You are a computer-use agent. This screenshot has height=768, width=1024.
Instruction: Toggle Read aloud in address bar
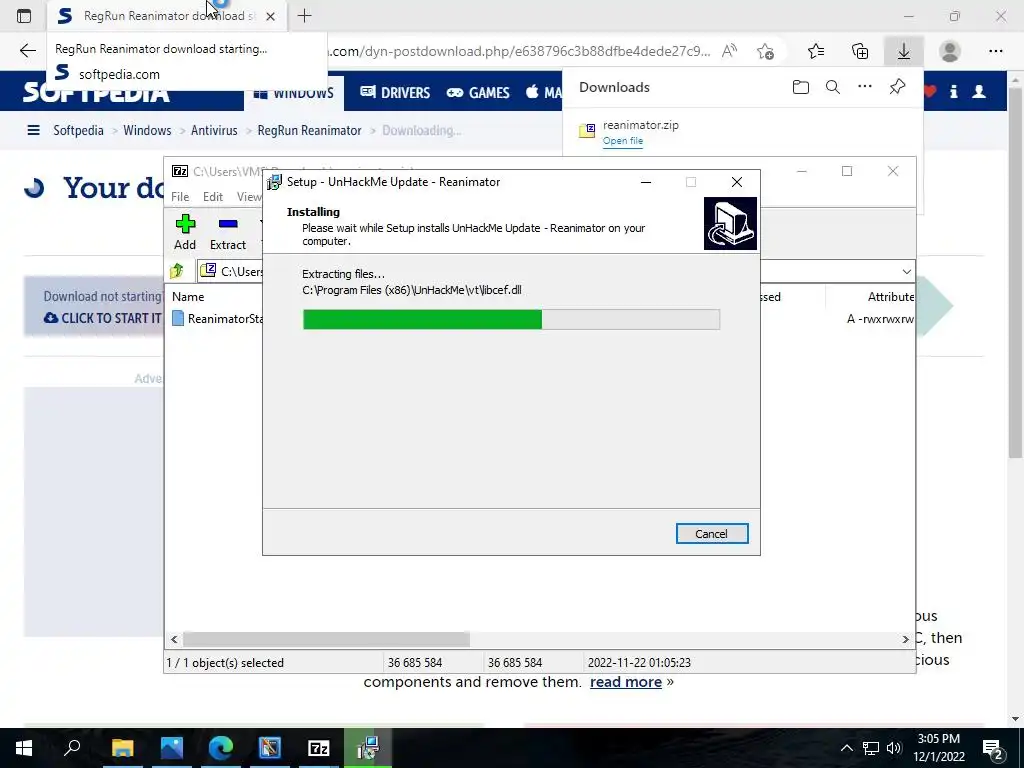[x=729, y=51]
